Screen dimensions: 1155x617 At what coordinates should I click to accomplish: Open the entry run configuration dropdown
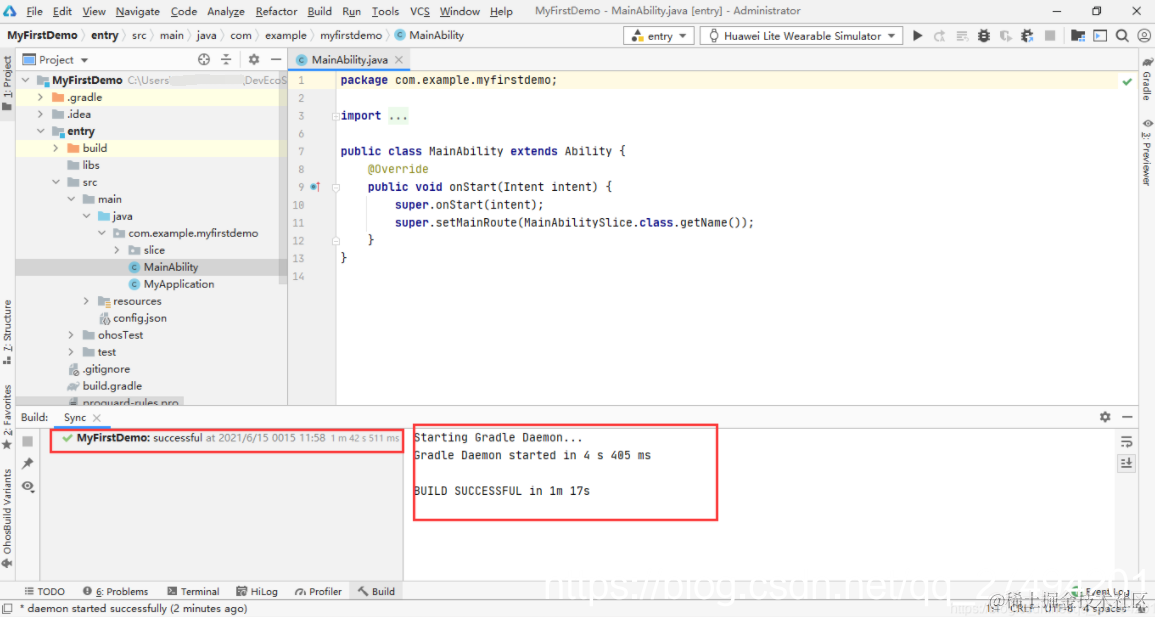coord(659,35)
